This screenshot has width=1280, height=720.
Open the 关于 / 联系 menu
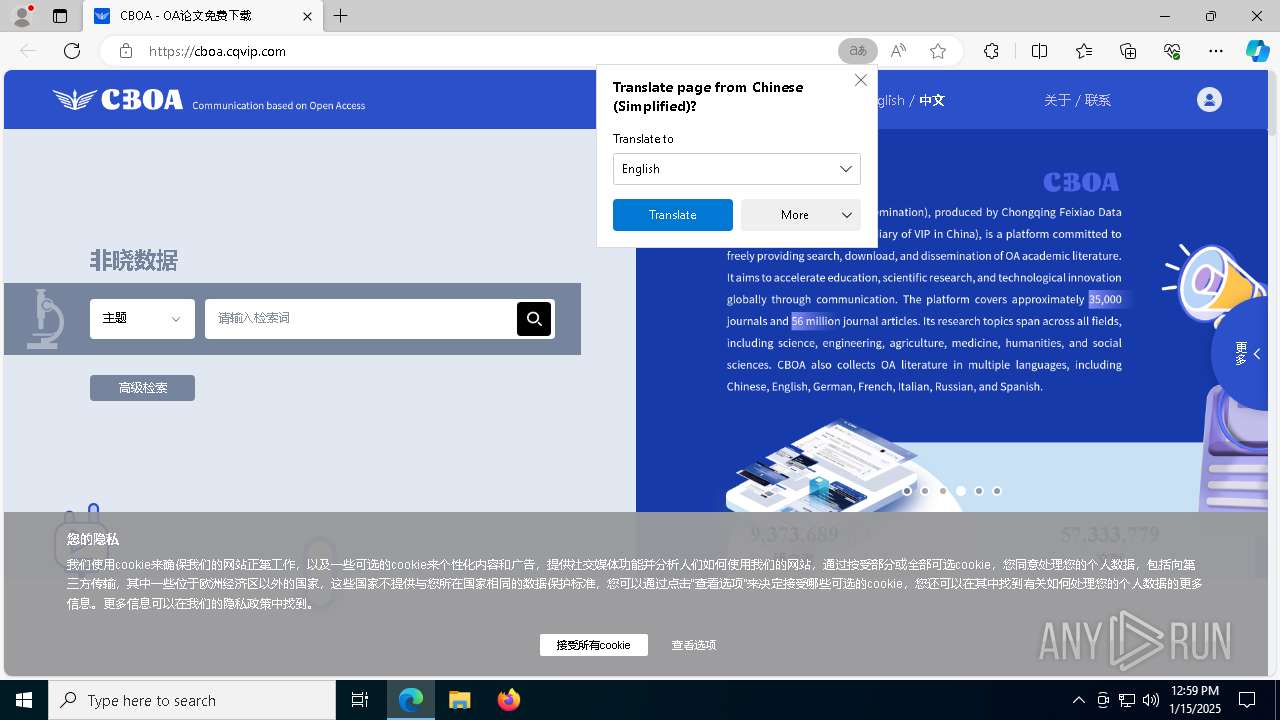tap(1077, 100)
